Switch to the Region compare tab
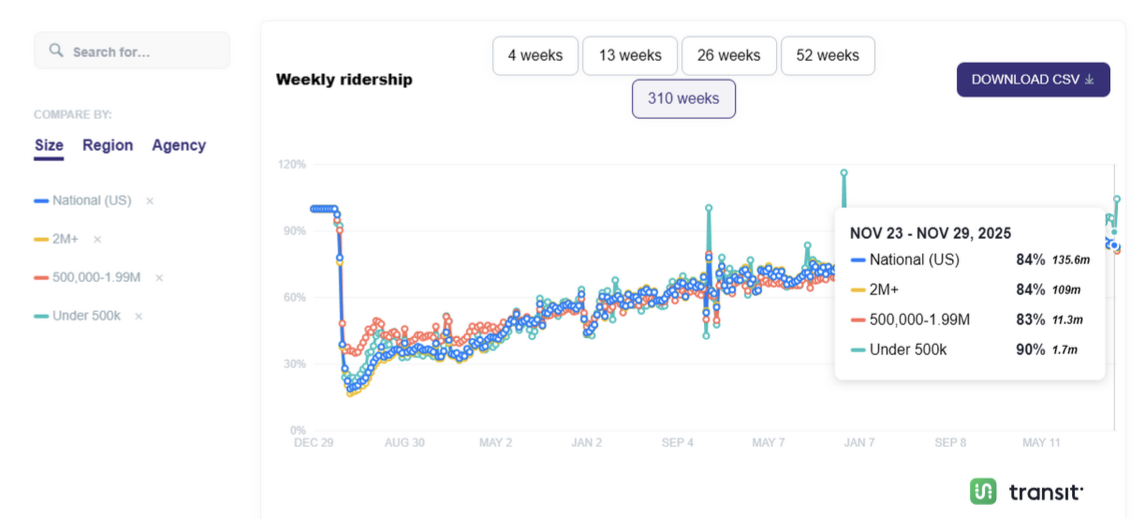This screenshot has width=1140, height=520. pyautogui.click(x=108, y=145)
